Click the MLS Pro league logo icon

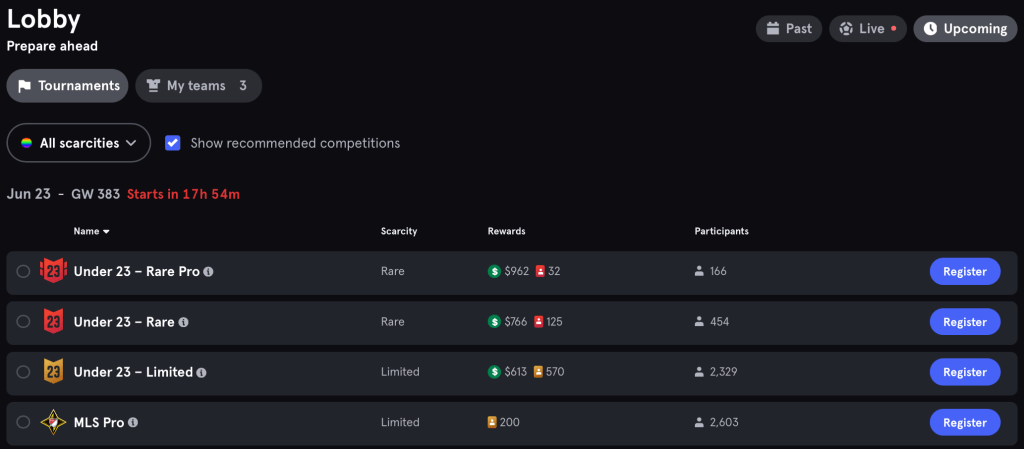(x=52, y=422)
